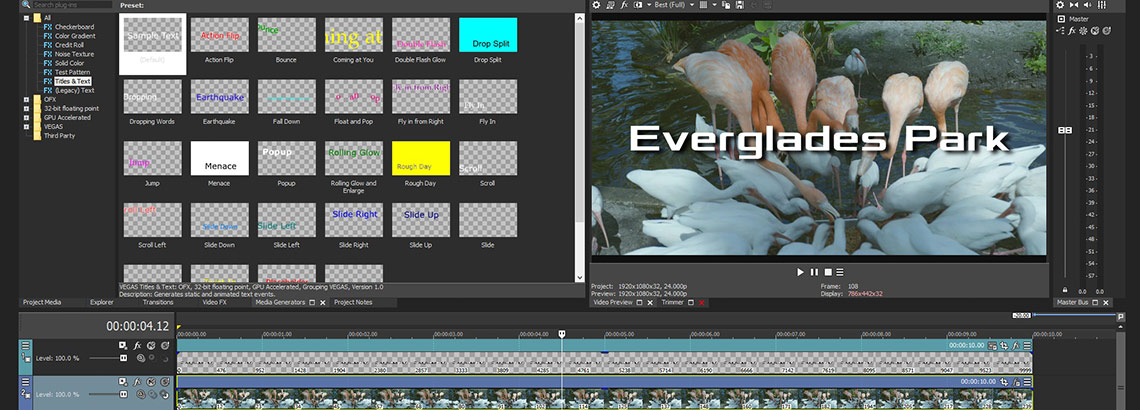Expand the GPU Accelerated folder

coord(27,117)
